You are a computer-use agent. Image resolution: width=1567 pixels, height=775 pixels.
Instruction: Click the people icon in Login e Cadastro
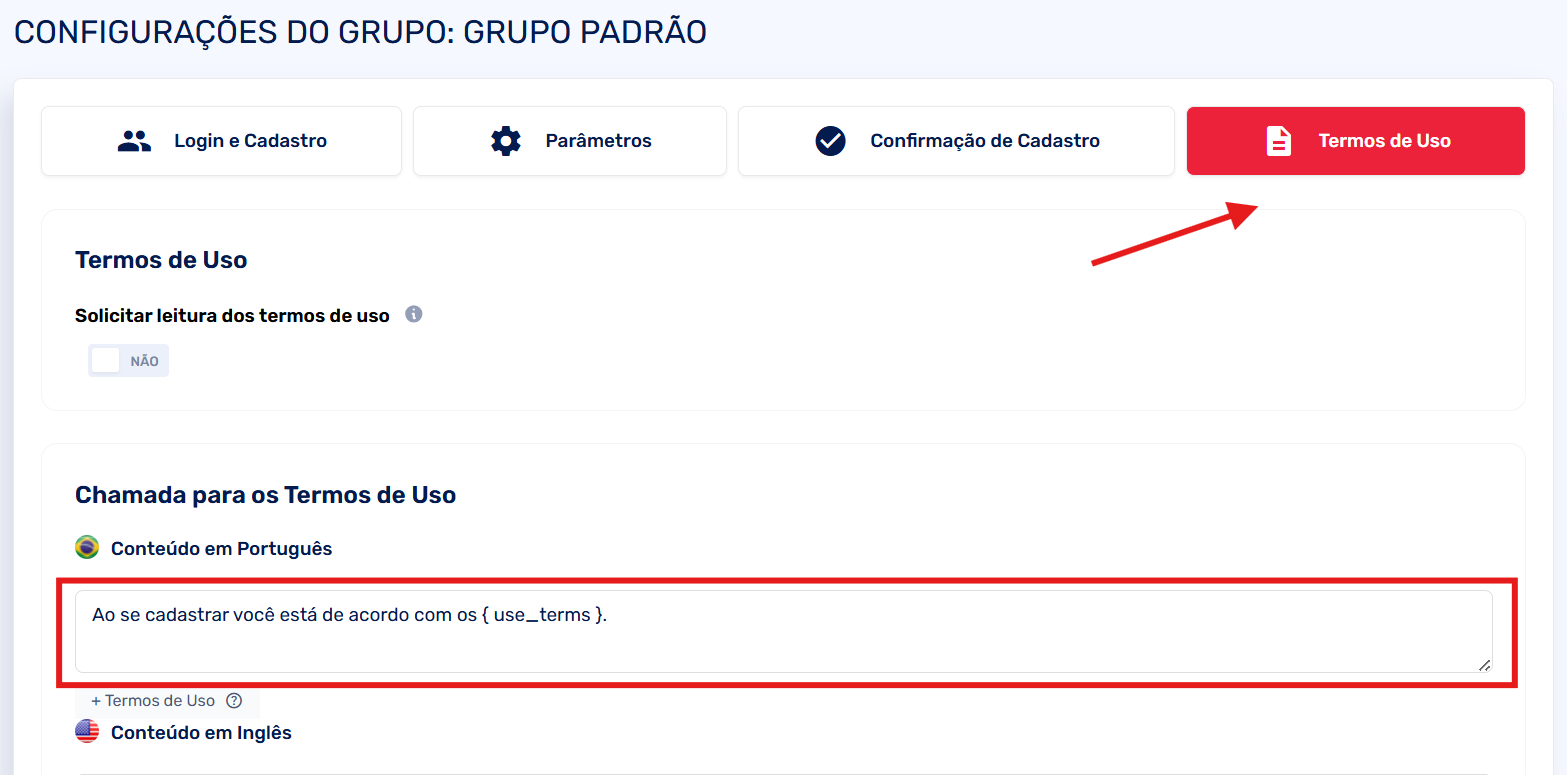(x=134, y=141)
